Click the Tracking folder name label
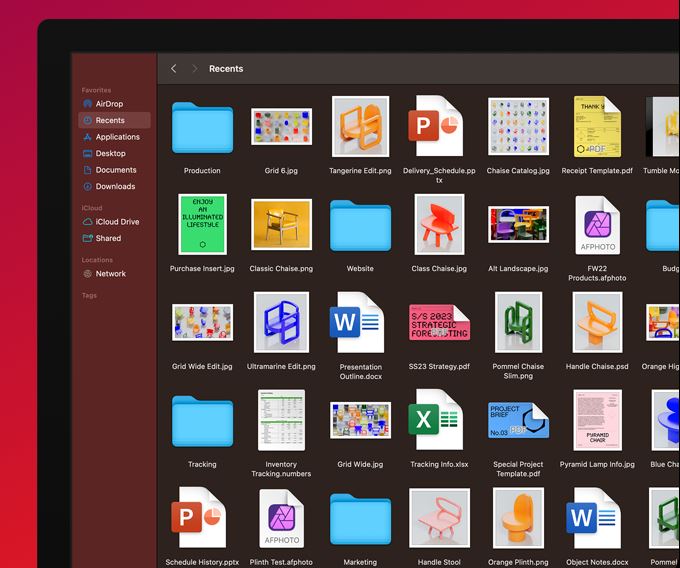The width and height of the screenshot is (680, 568). click(x=203, y=464)
